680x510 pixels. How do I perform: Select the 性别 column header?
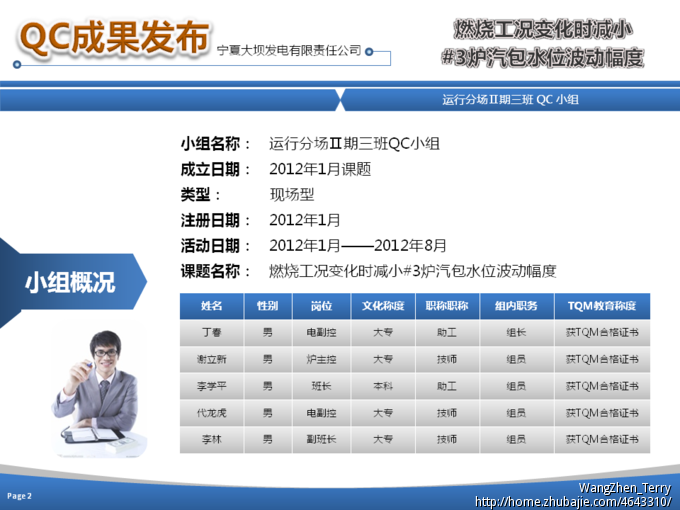[267, 306]
